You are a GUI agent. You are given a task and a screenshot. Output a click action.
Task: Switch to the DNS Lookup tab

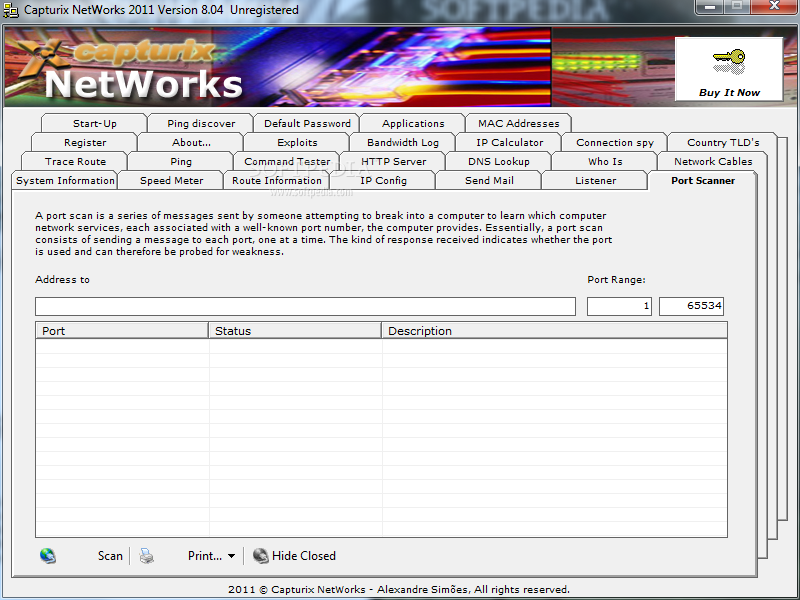coord(499,161)
